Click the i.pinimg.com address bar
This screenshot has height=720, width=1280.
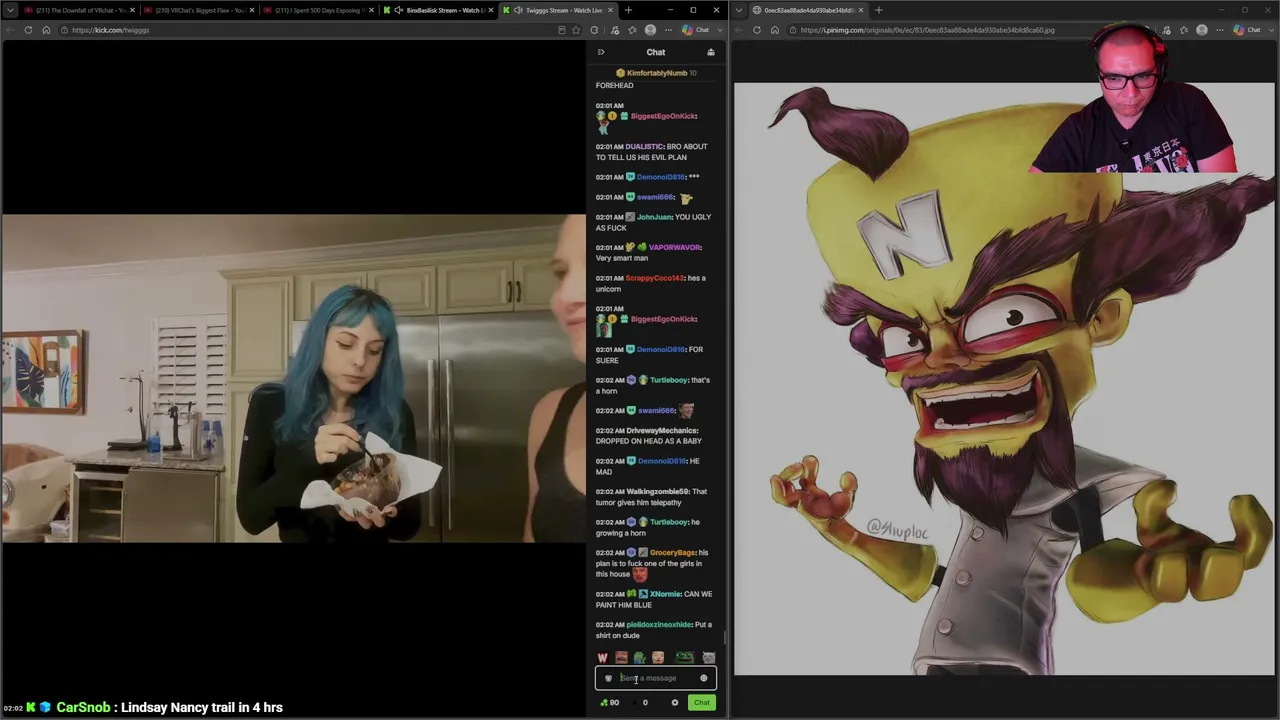pos(930,30)
